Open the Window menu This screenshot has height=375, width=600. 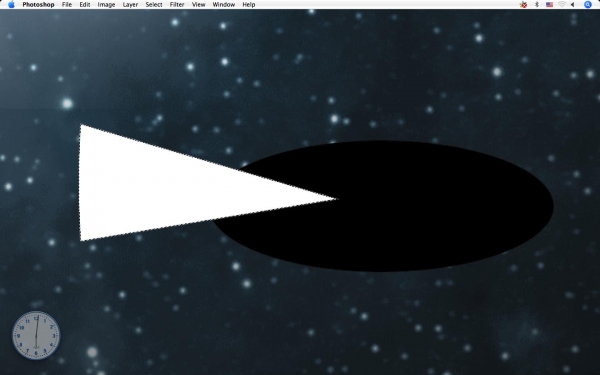[223, 5]
